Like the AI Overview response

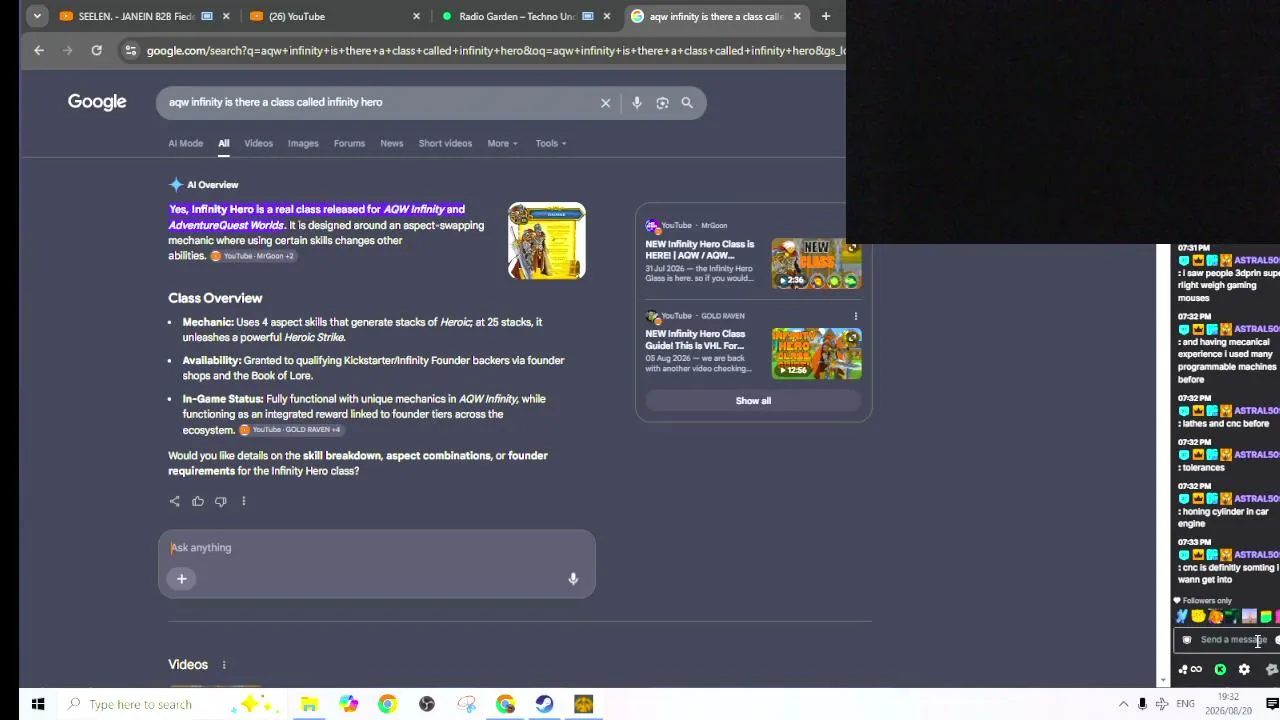[198, 501]
